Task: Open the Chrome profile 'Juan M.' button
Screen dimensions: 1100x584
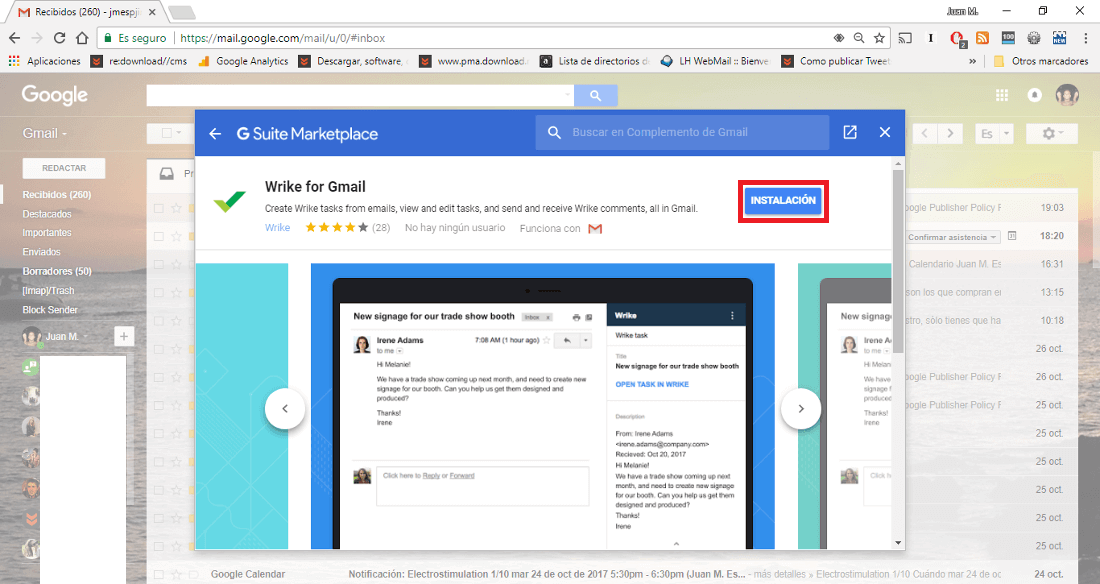Action: coord(962,11)
